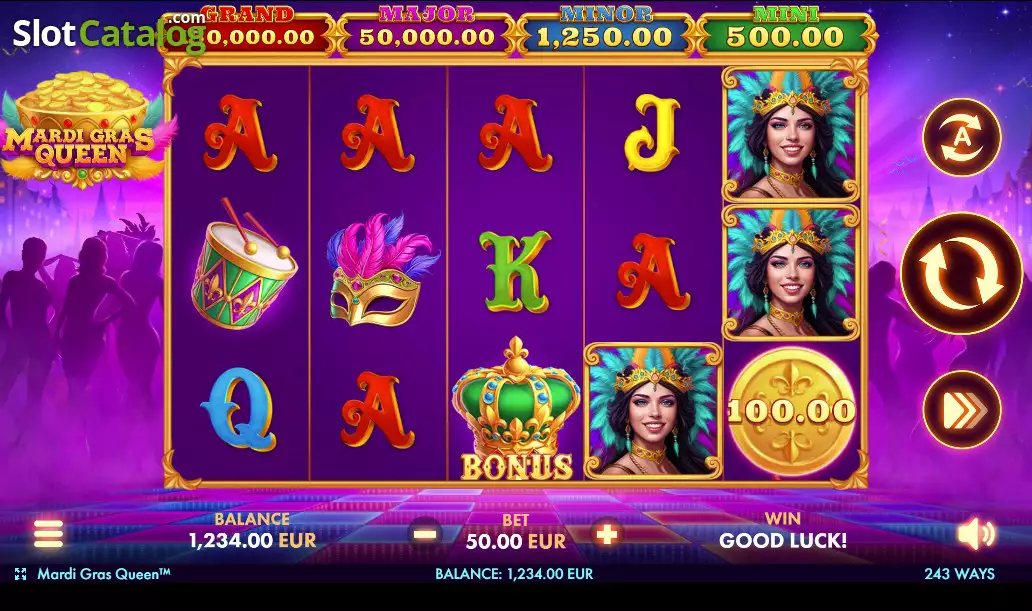Open the hamburger menu
Screen dimensions: 1032x611
click(48, 534)
